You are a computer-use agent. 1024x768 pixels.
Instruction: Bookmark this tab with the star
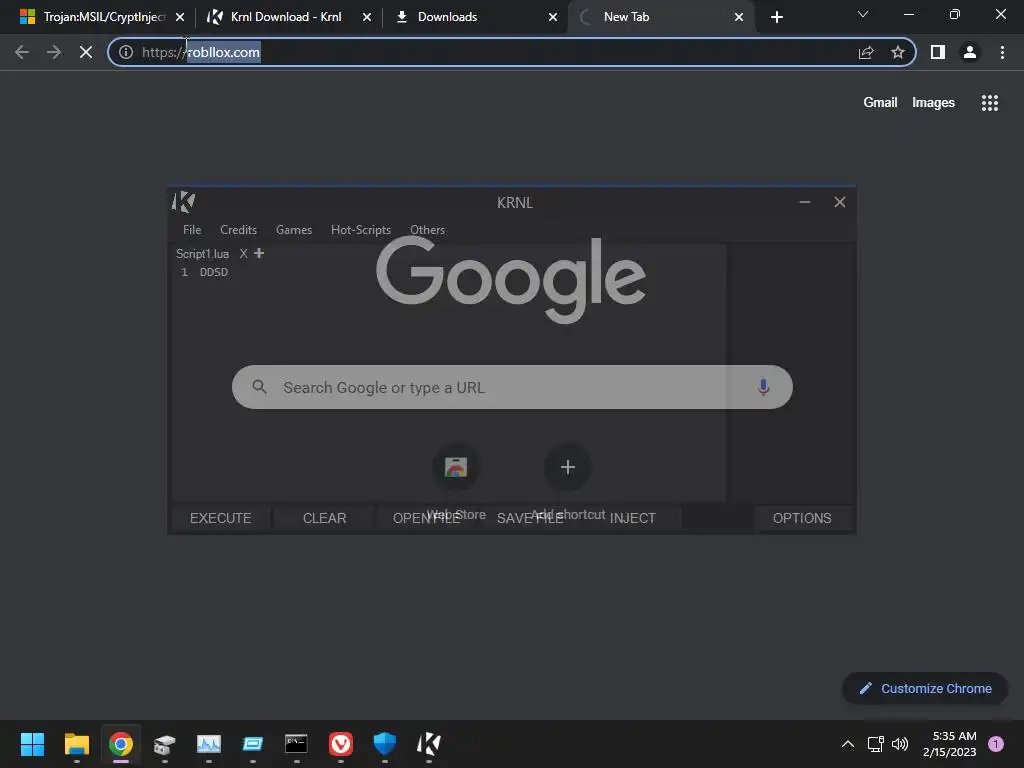(x=898, y=52)
